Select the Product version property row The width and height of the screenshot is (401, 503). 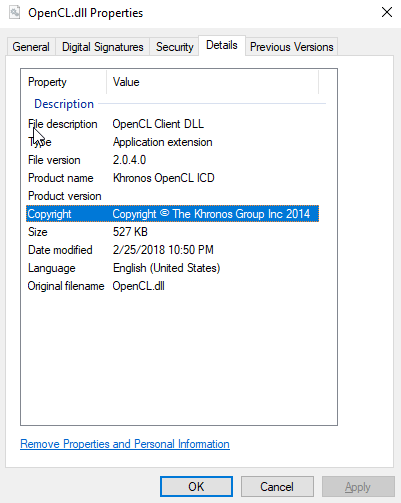172,196
